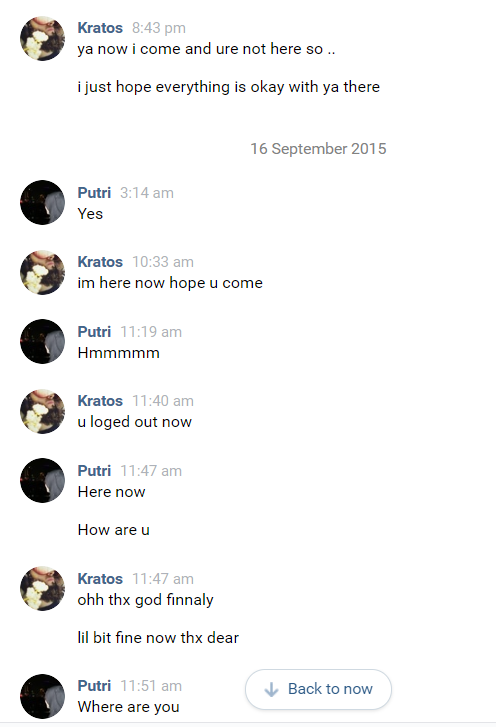
Task: Click Kratos avatar at 10:33 am message
Action: pyautogui.click(x=43, y=273)
